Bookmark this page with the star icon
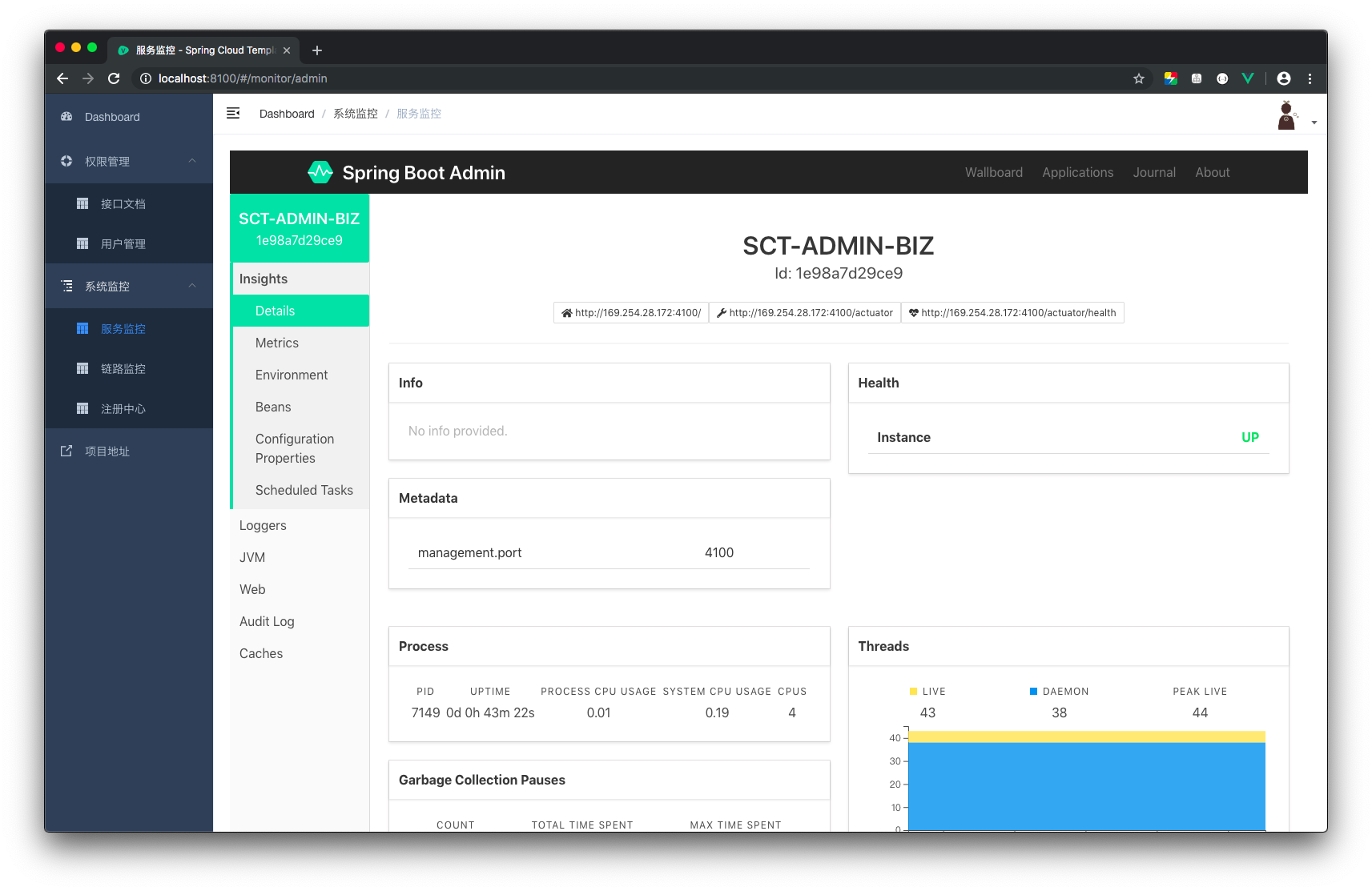1372x891 pixels. tap(1139, 78)
